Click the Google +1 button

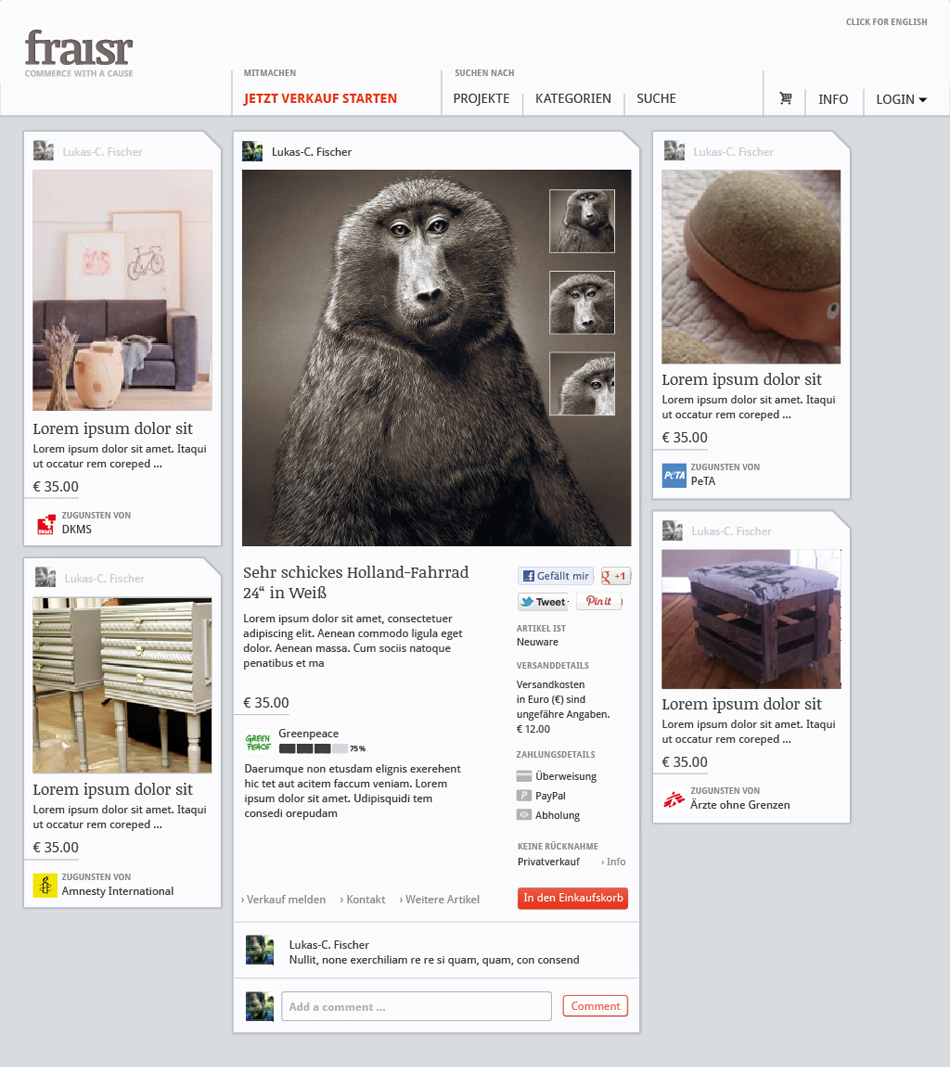coord(615,576)
